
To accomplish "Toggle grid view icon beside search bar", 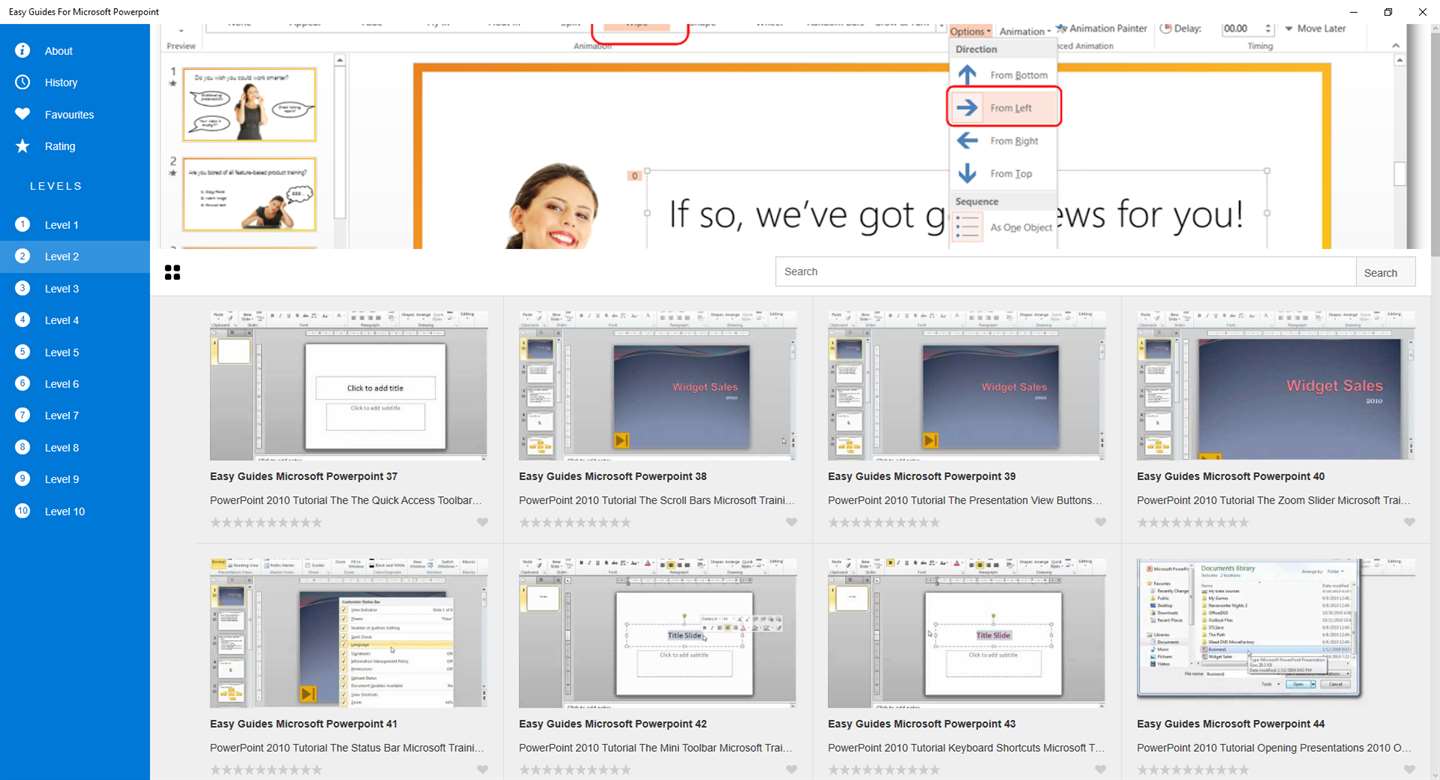I will 172,272.
